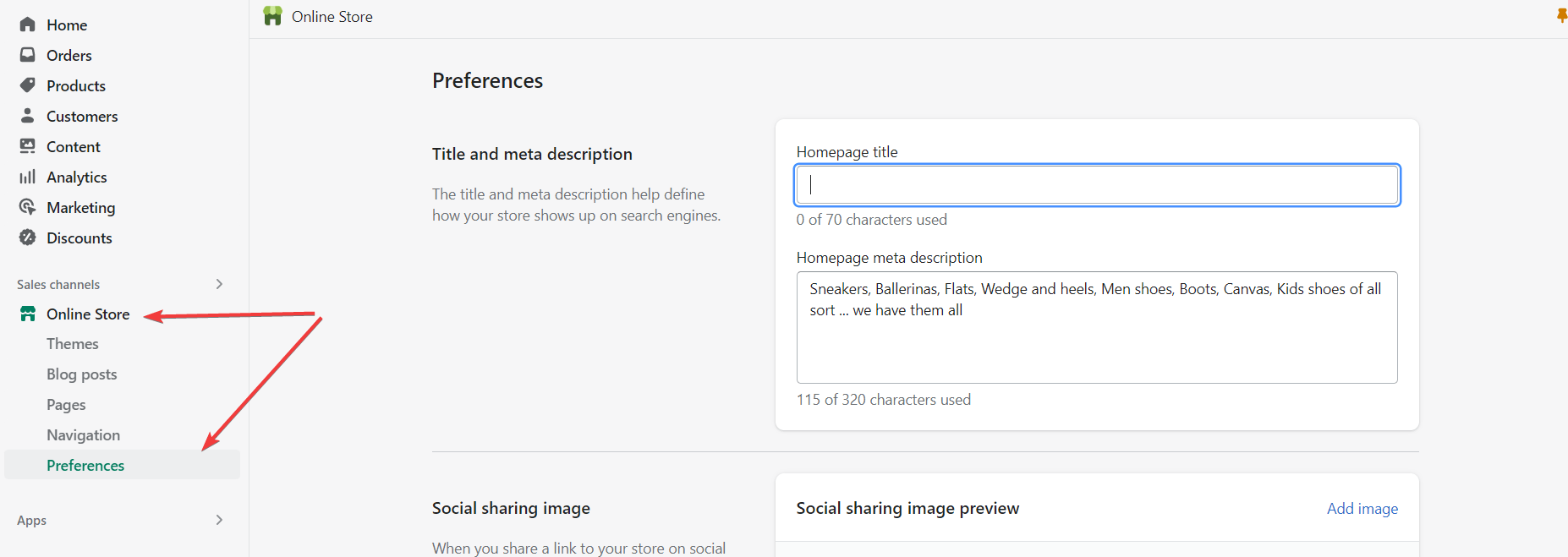Viewport: 1568px width, 557px height.
Task: Expand the Apps section chevron
Action: [x=219, y=520]
